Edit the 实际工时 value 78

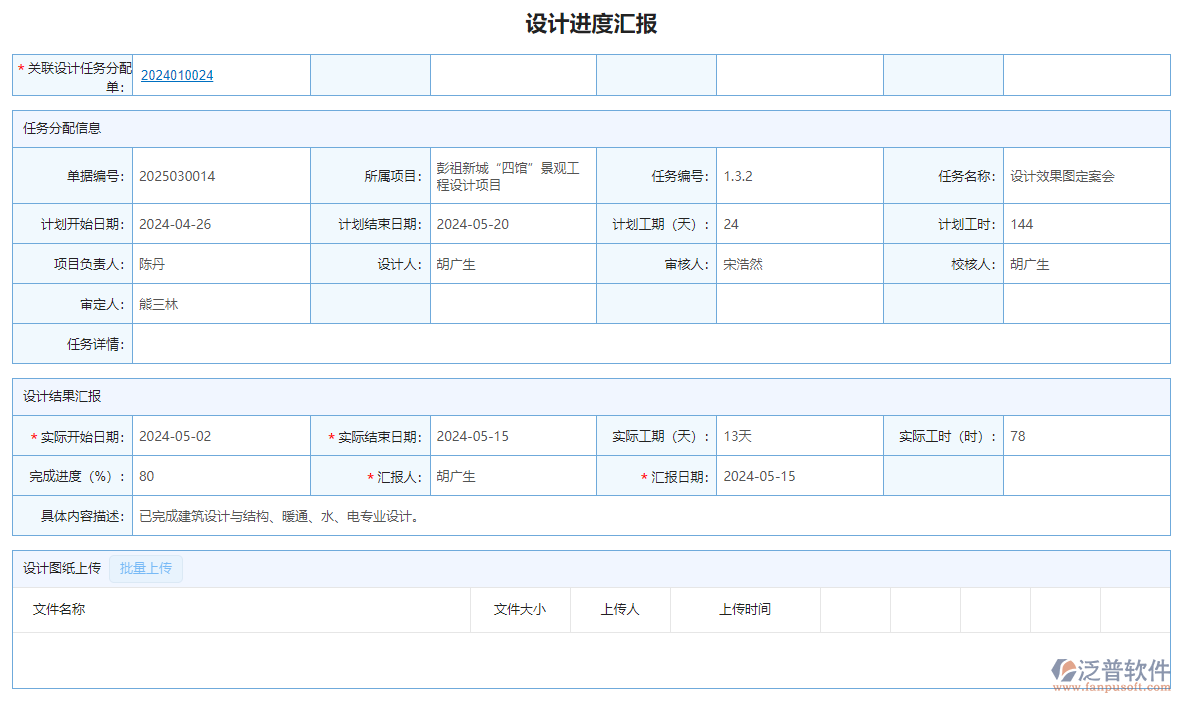1085,437
